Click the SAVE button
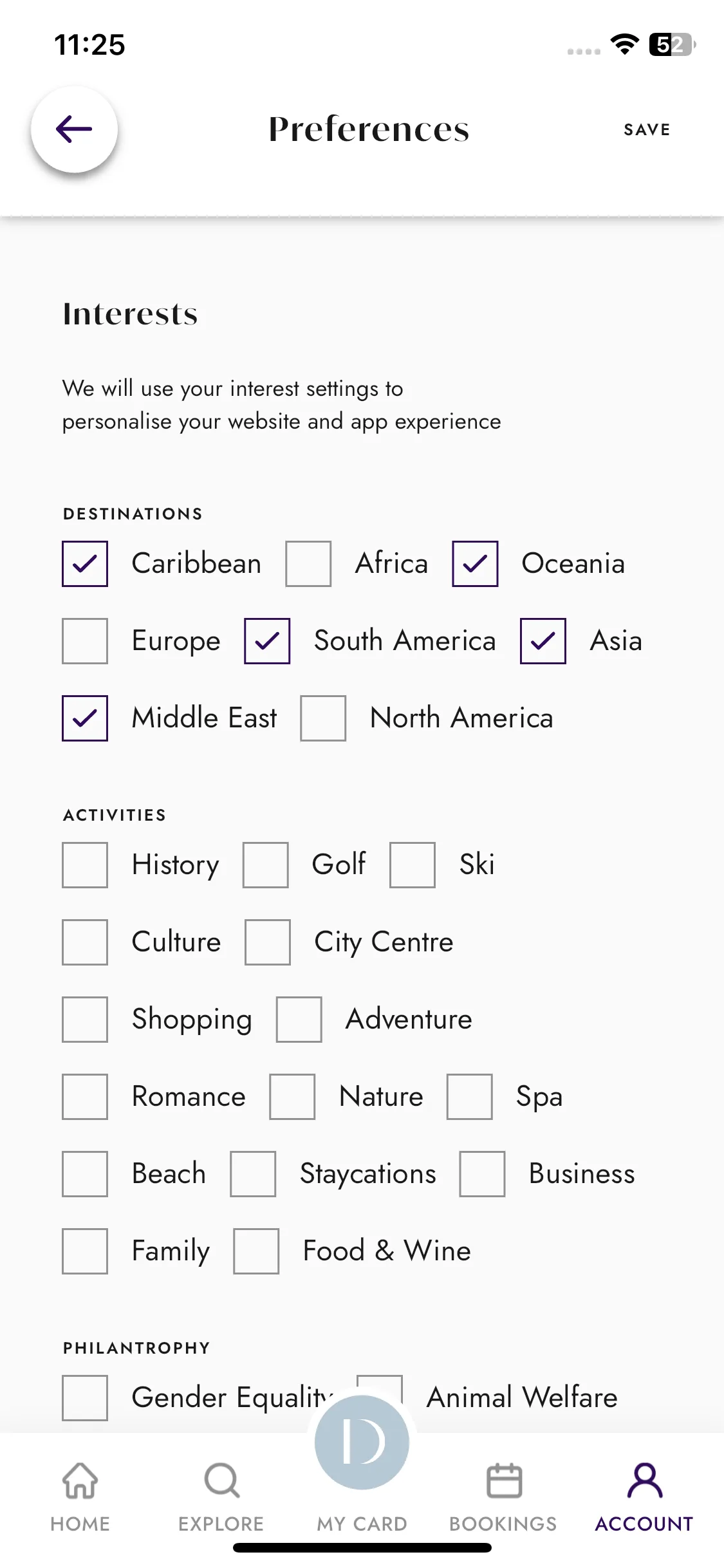This screenshot has height=1568, width=724. [x=647, y=129]
